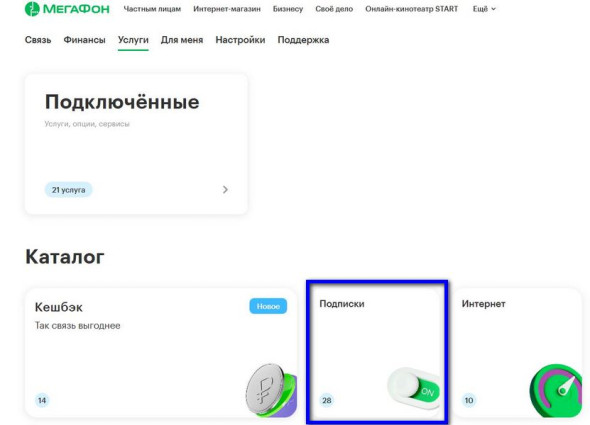Click the 14 count badge in Кешбэк
The image size is (590, 425).
(42, 400)
